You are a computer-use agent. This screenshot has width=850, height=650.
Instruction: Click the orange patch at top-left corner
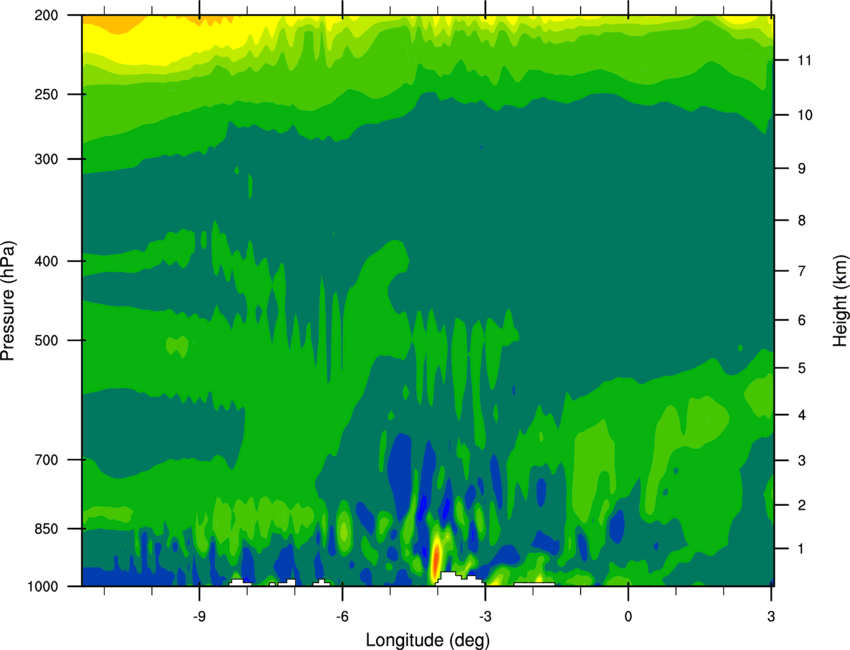[115, 23]
